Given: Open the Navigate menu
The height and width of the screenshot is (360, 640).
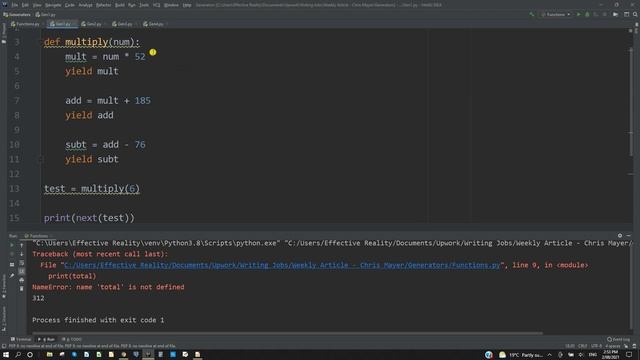Looking at the screenshot, I should [53, 5].
